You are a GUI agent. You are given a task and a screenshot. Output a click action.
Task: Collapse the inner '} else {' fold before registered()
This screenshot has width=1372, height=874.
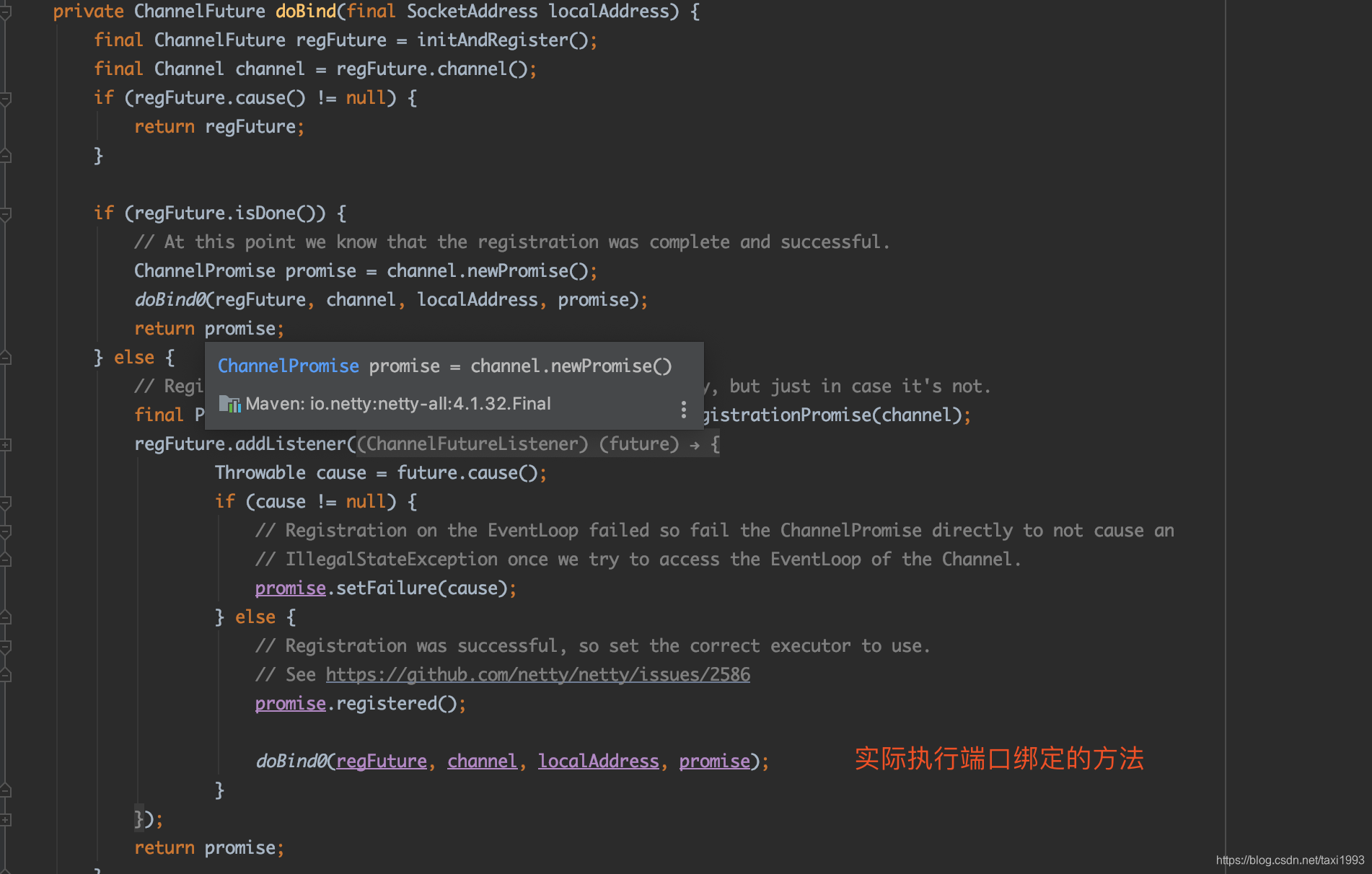tap(5, 618)
